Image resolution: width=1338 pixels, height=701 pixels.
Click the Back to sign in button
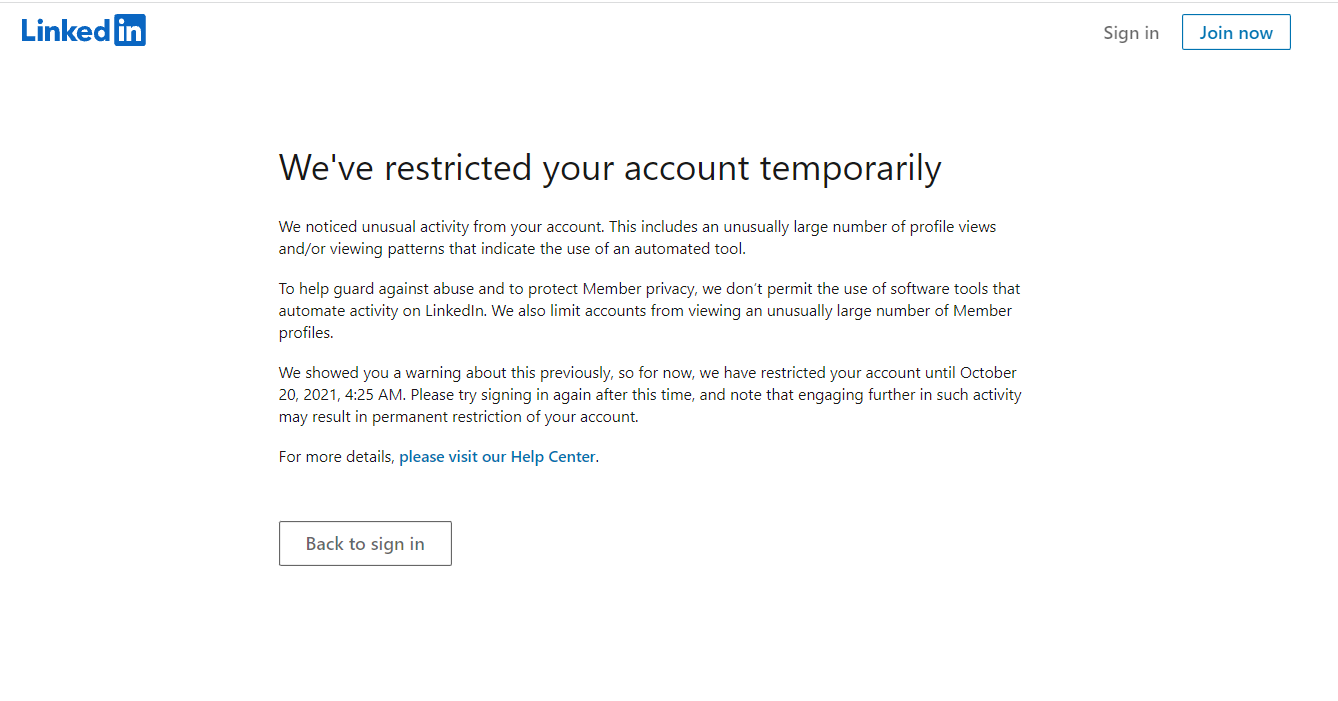[x=365, y=543]
